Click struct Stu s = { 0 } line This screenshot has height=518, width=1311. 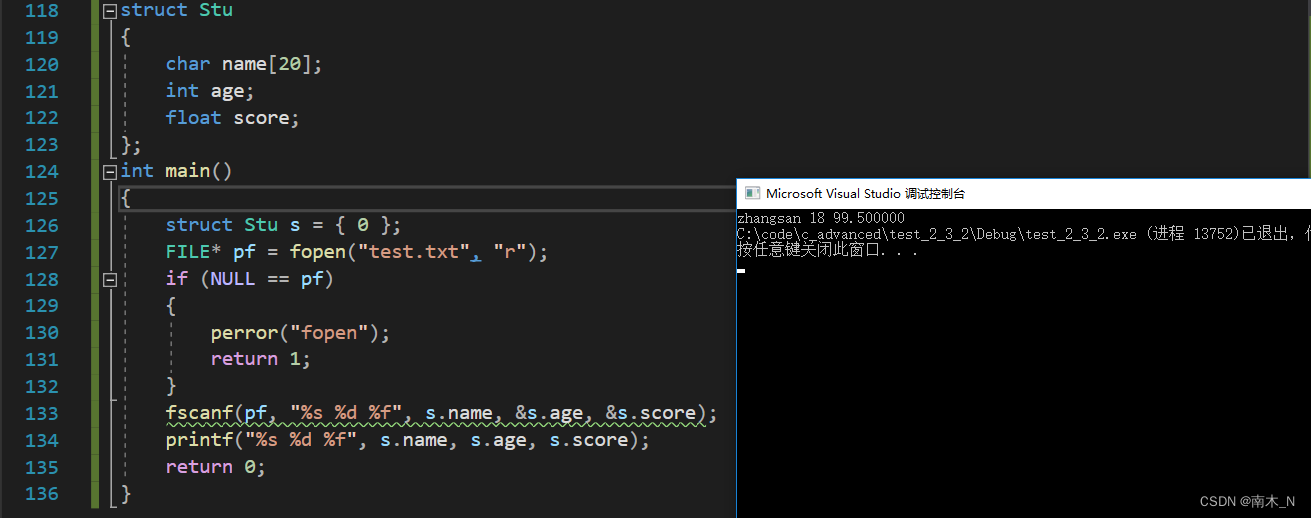(283, 225)
